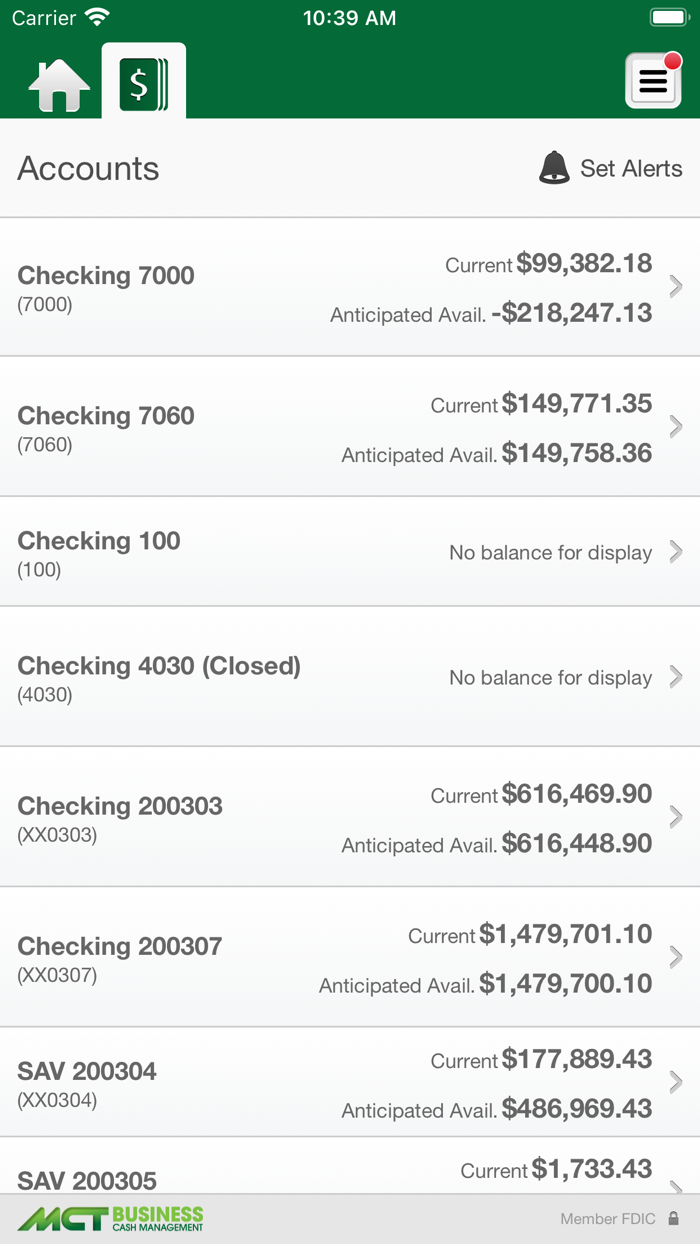Select the dollar bills Accounts icon
Viewport: 700px width, 1244px height.
(x=142, y=81)
